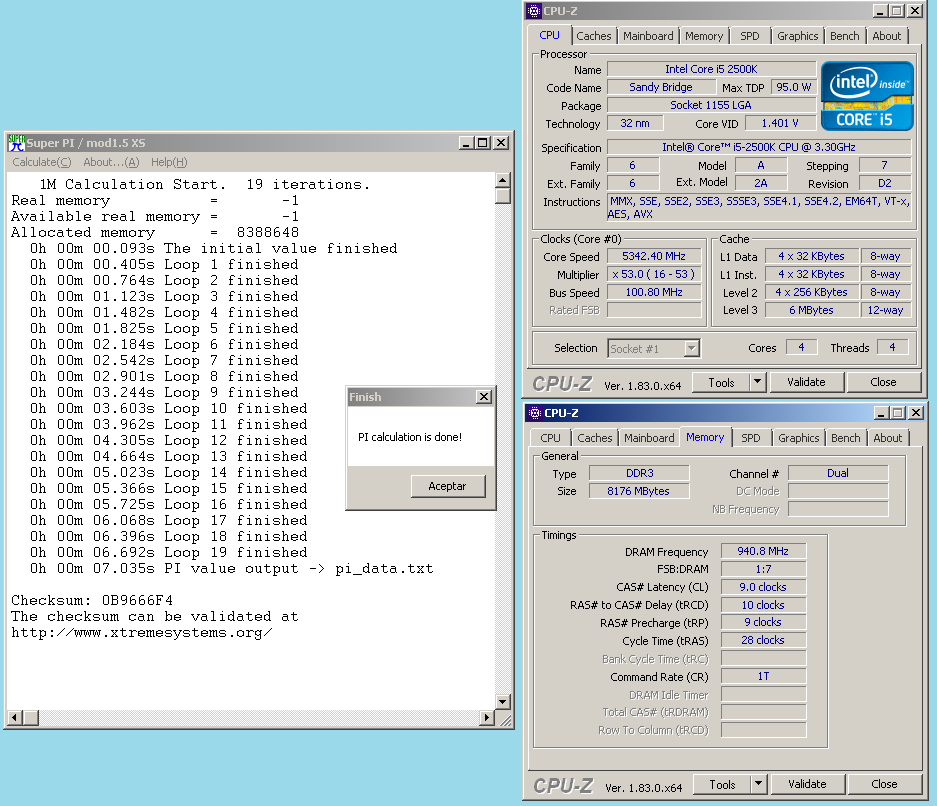
Task: Select Mainboard tab in bottom CPU-Z window
Action: click(x=649, y=438)
